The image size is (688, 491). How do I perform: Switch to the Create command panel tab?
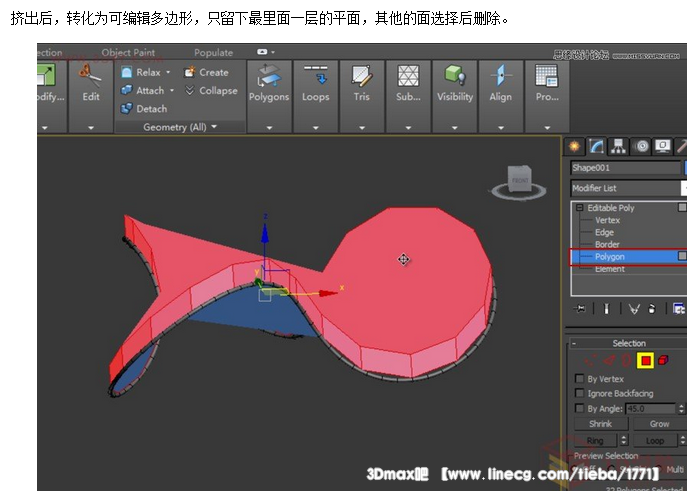tap(576, 146)
